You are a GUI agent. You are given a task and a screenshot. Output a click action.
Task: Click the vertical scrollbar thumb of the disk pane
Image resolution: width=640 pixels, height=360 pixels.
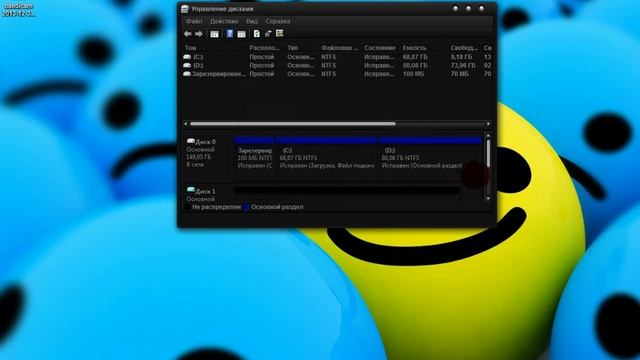[x=488, y=153]
